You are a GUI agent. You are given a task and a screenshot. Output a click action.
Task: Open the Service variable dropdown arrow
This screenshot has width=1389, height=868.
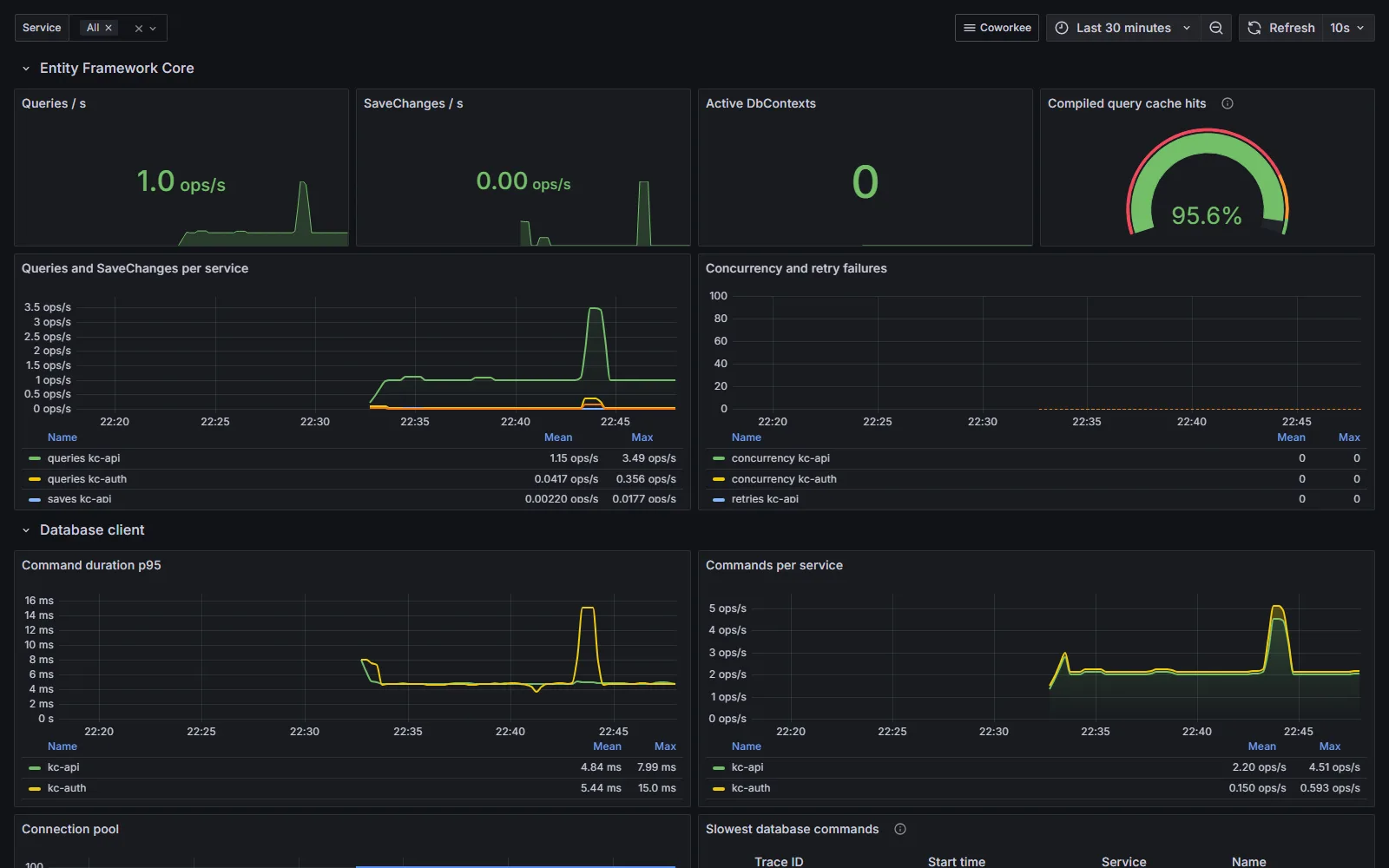pos(153,28)
